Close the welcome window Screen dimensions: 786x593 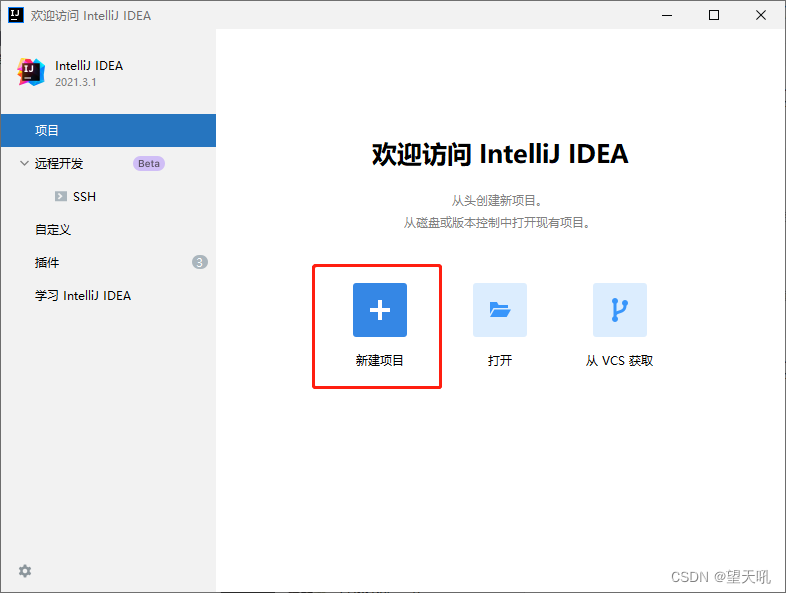pyautogui.click(x=761, y=15)
